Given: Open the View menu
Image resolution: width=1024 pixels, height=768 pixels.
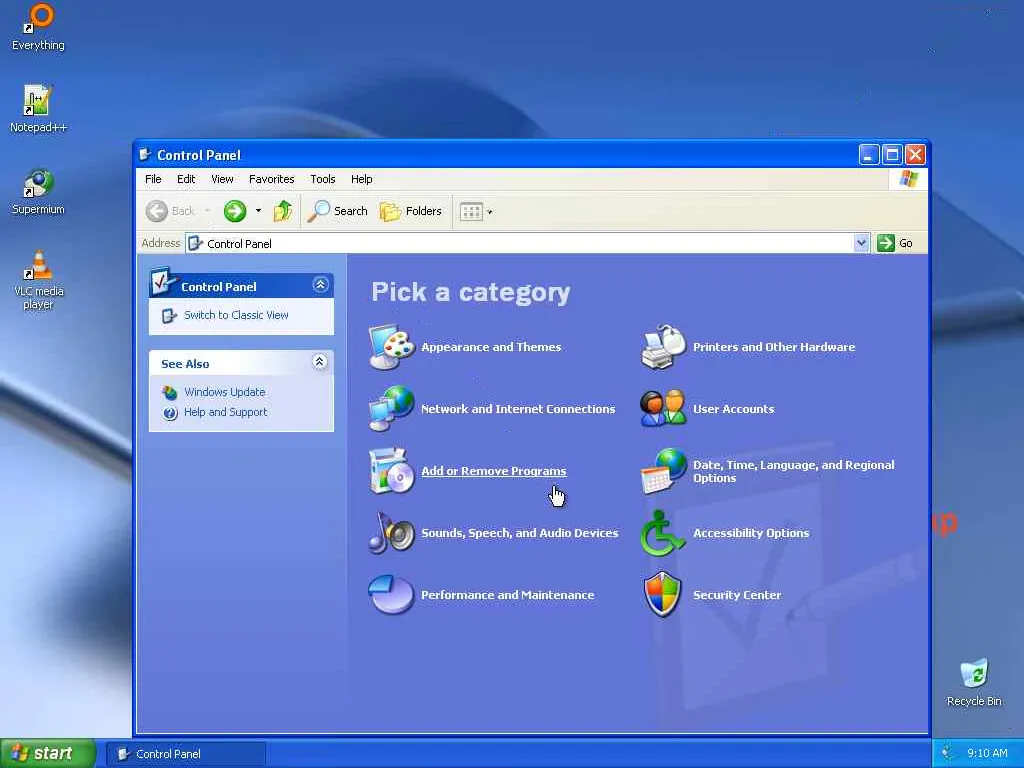Looking at the screenshot, I should click(222, 179).
